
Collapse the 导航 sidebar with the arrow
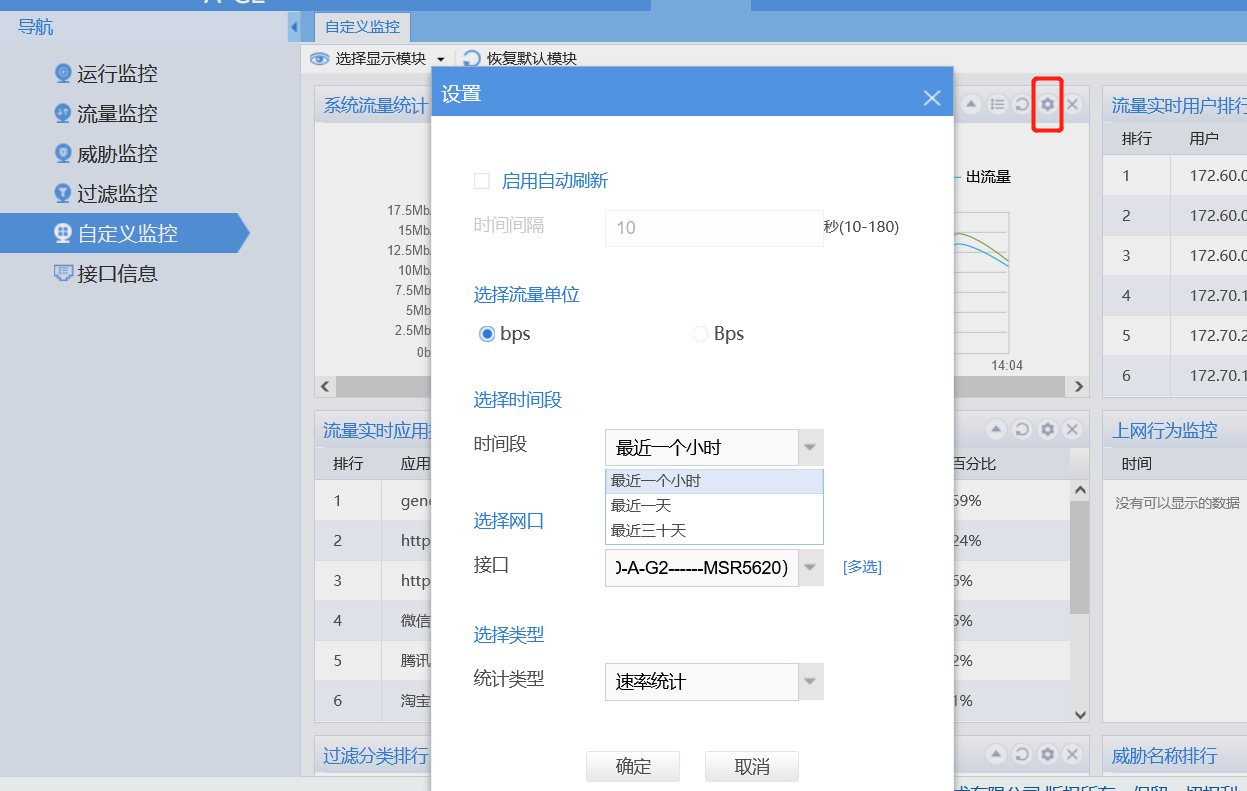294,27
